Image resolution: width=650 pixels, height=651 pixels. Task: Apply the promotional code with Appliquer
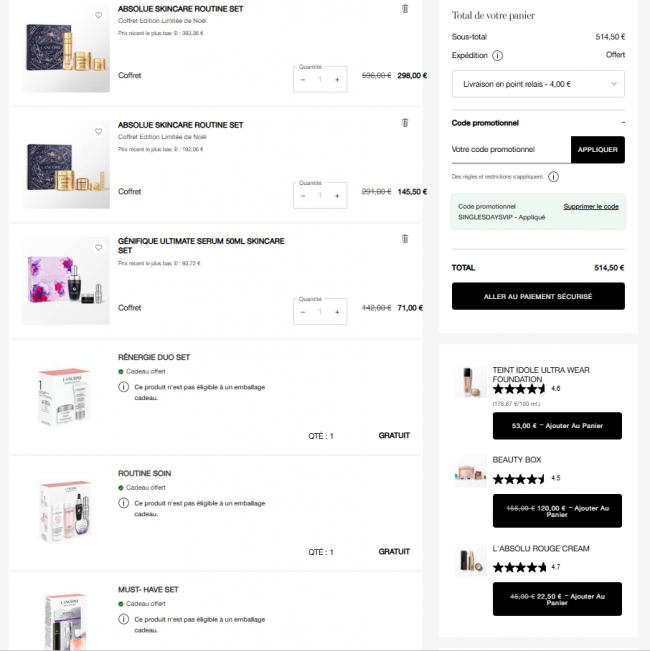point(598,149)
